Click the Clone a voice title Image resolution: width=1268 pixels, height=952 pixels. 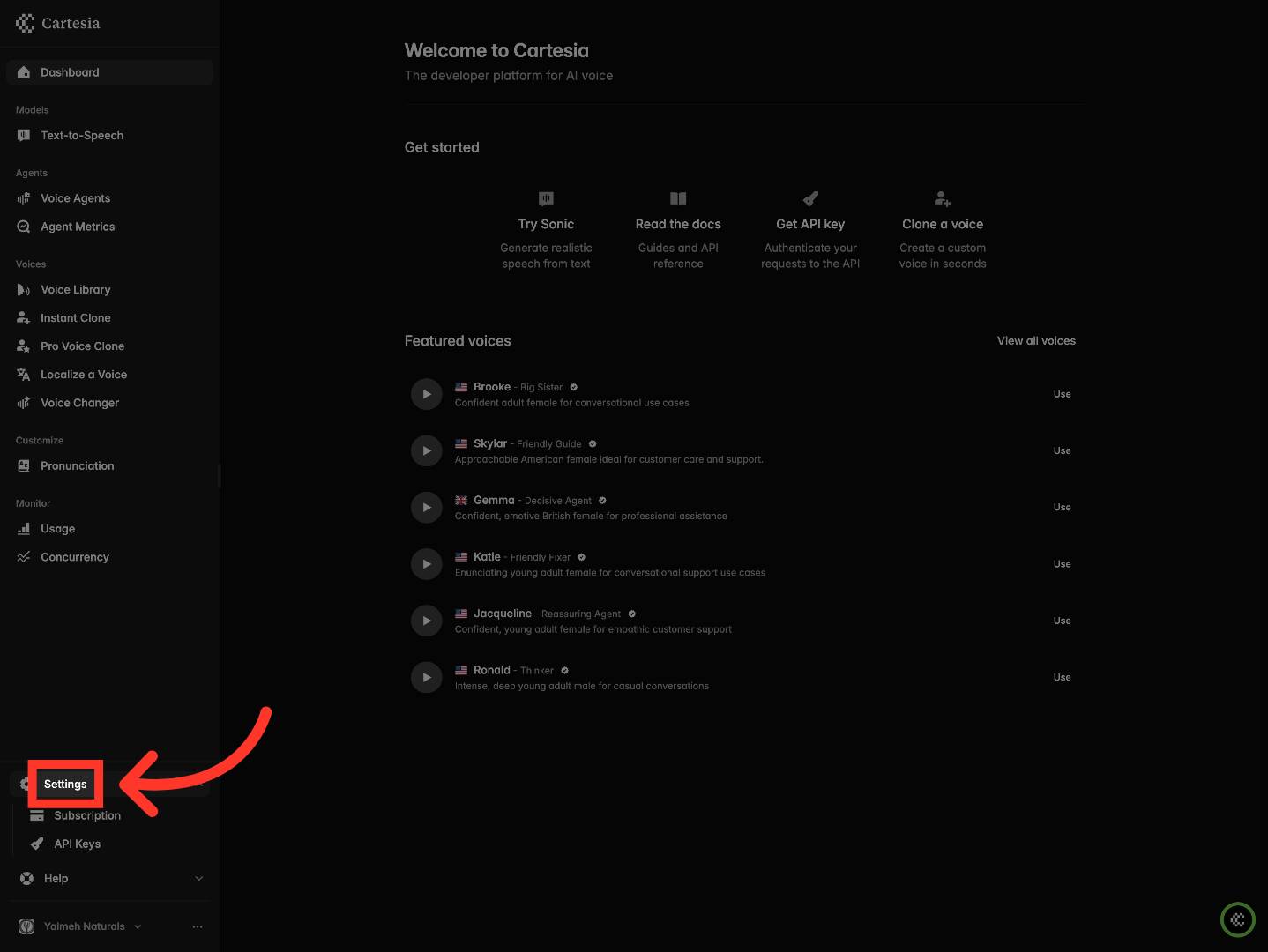tap(943, 224)
